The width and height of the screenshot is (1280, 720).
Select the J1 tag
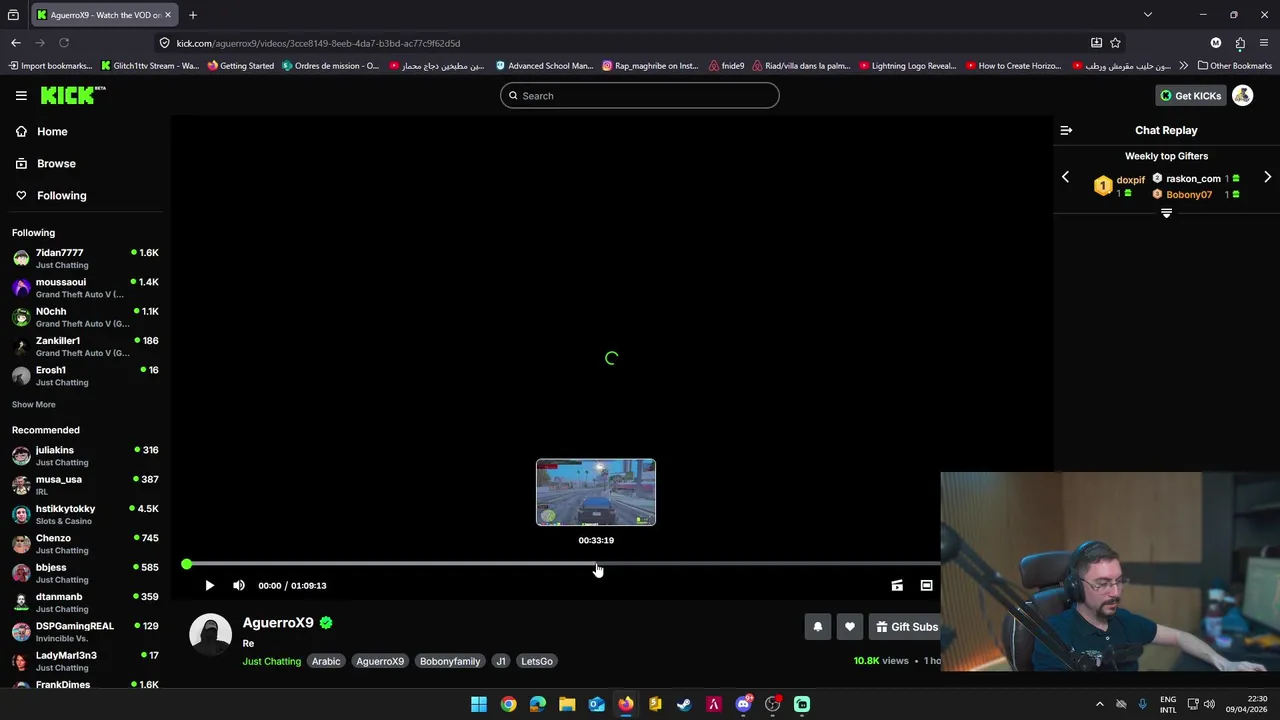[x=501, y=661]
